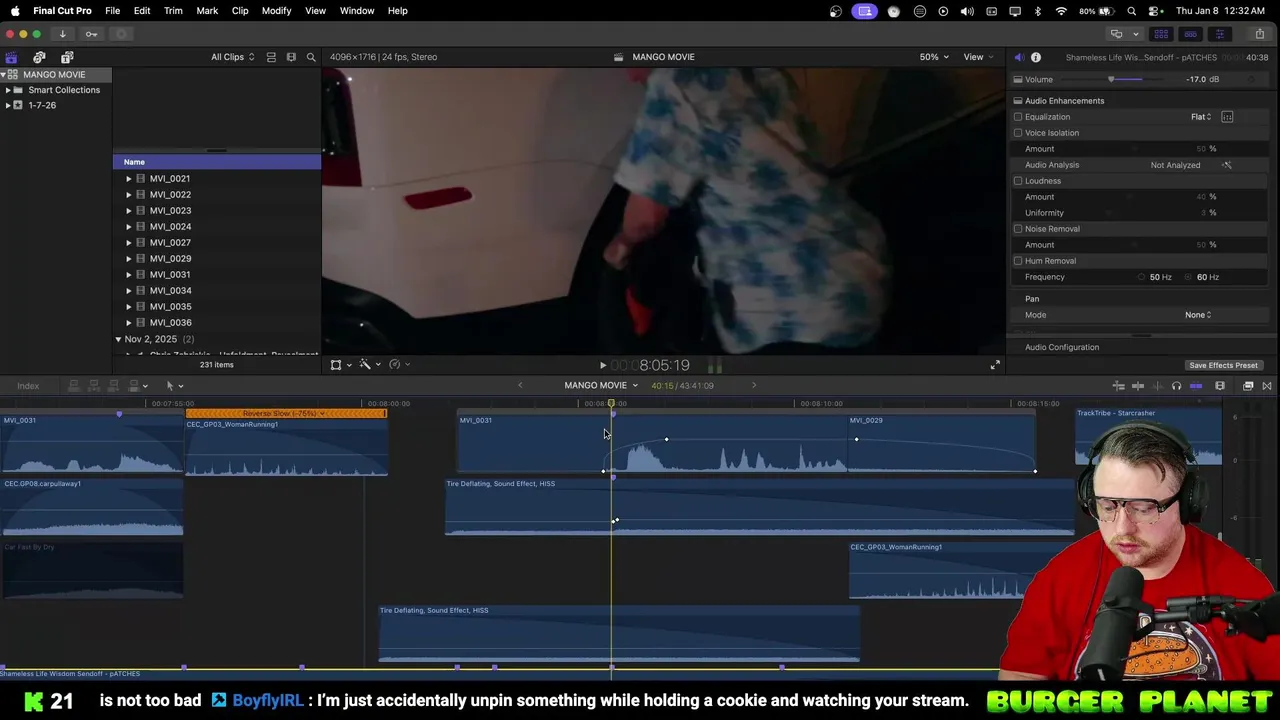1280x720 pixels.
Task: Toggle audio skimming icon in timeline
Action: point(1157,386)
